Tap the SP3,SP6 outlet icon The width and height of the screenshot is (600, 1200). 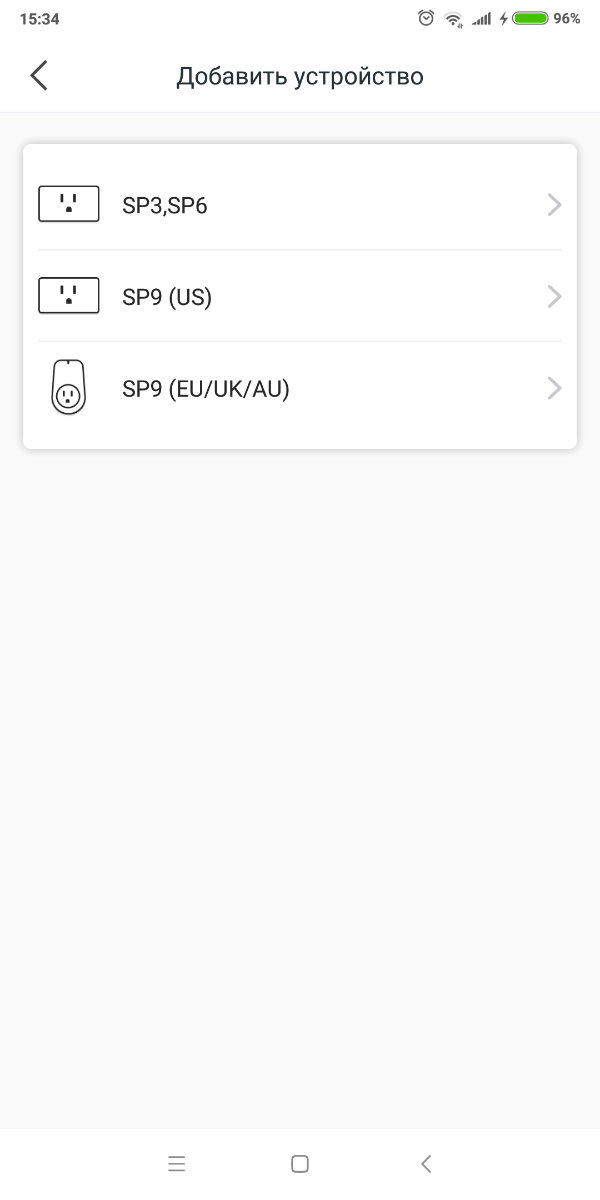point(68,205)
